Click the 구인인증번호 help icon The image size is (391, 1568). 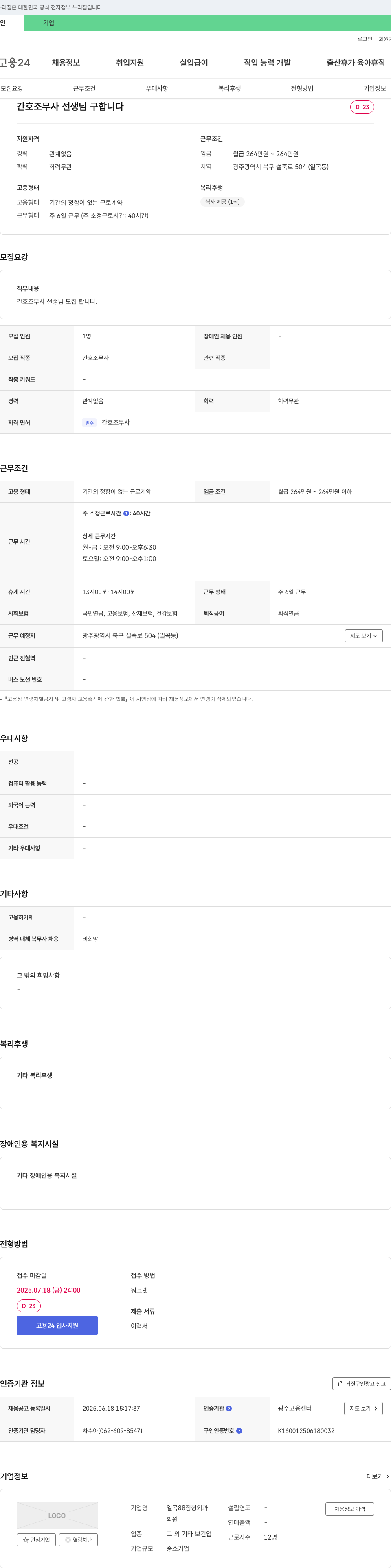point(239,1431)
